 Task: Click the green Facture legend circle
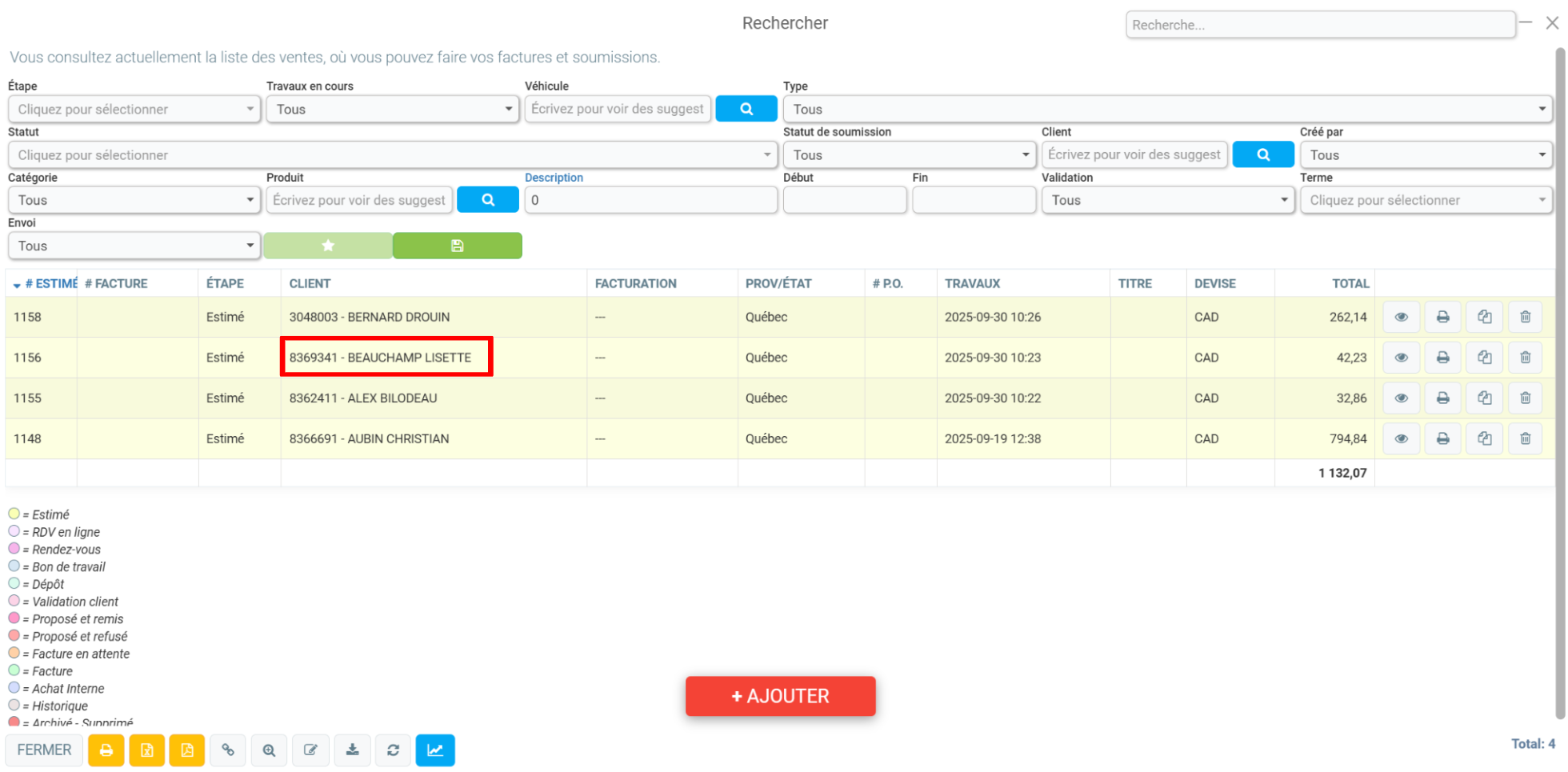pos(14,670)
